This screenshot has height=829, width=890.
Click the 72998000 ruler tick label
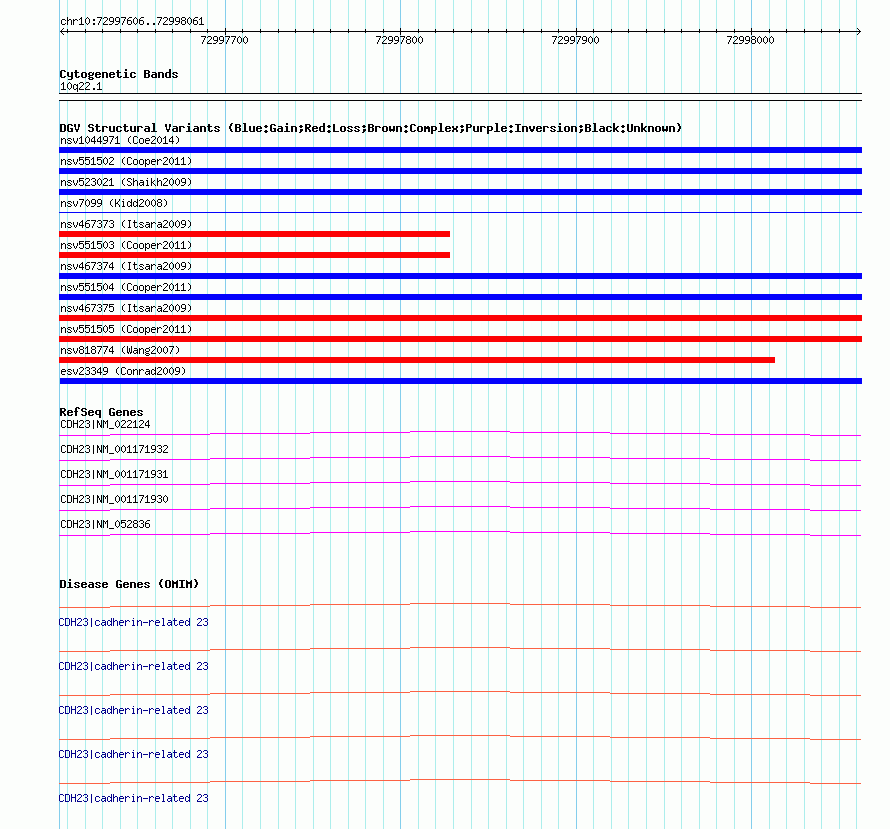pyautogui.click(x=750, y=40)
